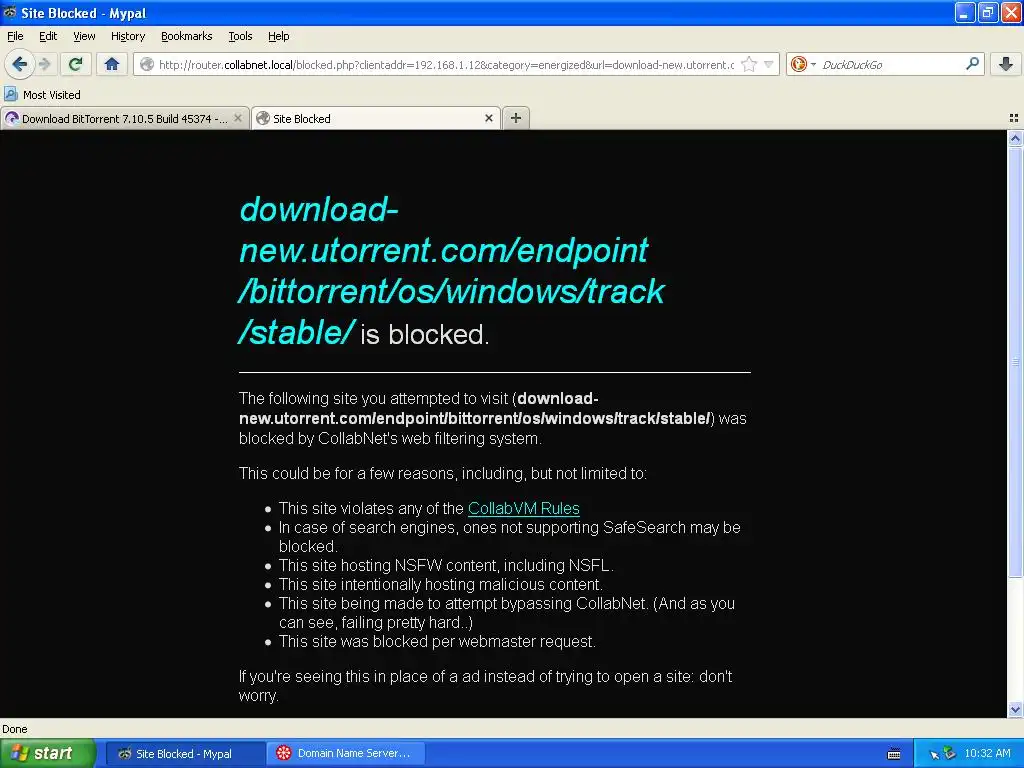1024x768 pixels.
Task: Click the vertical scrollbar thumb
Action: (x=1015, y=361)
